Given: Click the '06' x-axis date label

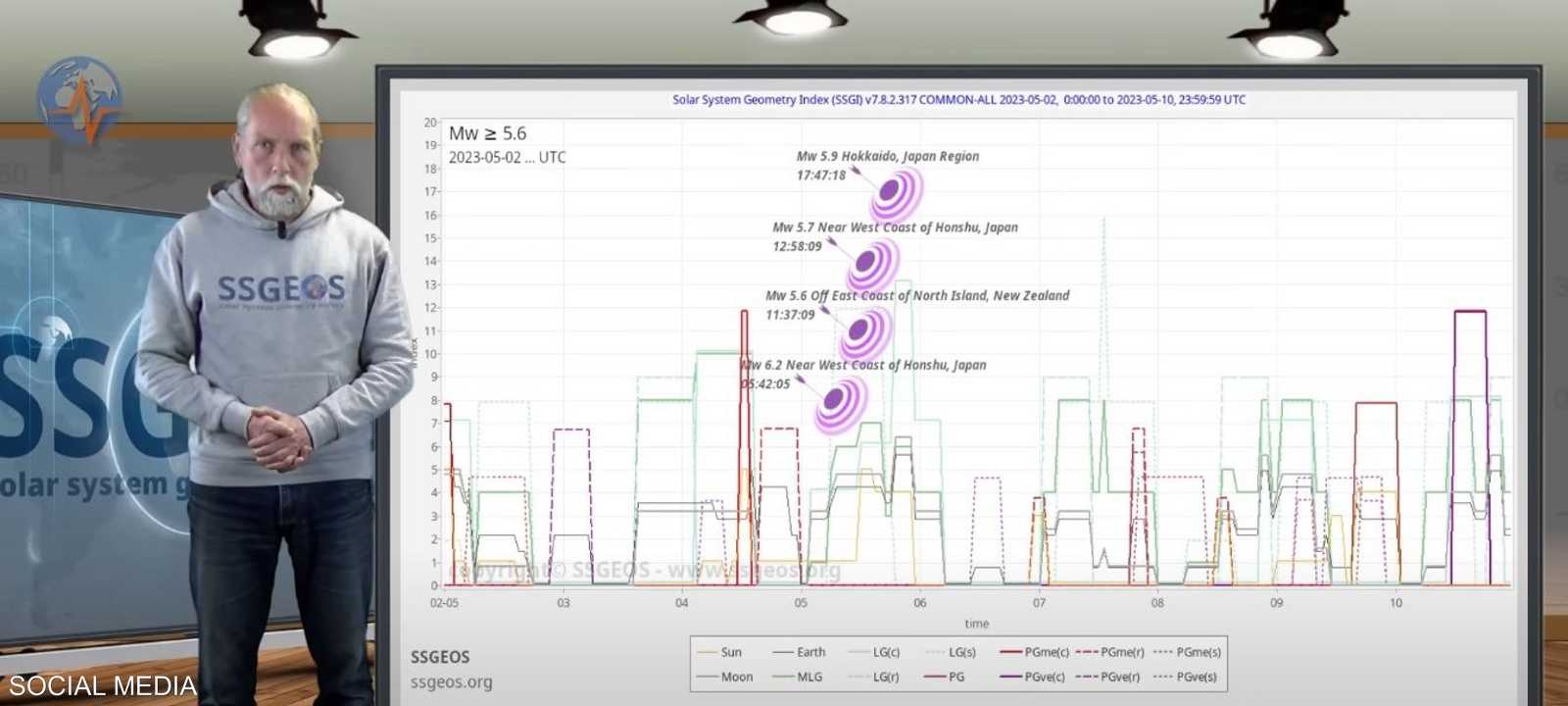Looking at the screenshot, I should 919,603.
